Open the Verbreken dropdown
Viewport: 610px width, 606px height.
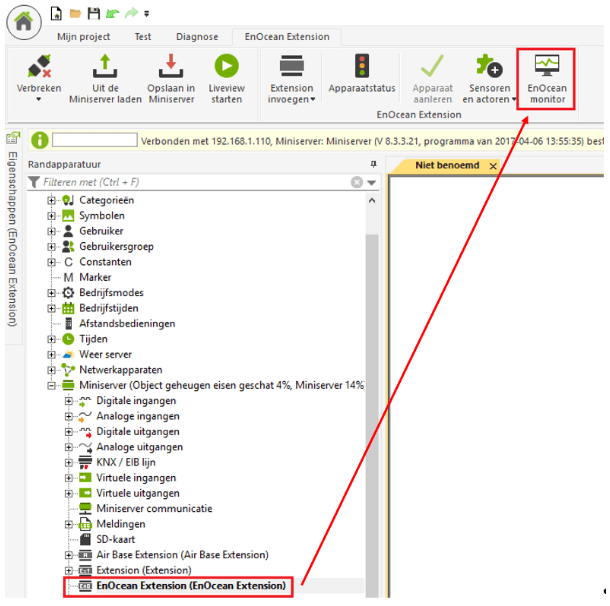point(39,99)
